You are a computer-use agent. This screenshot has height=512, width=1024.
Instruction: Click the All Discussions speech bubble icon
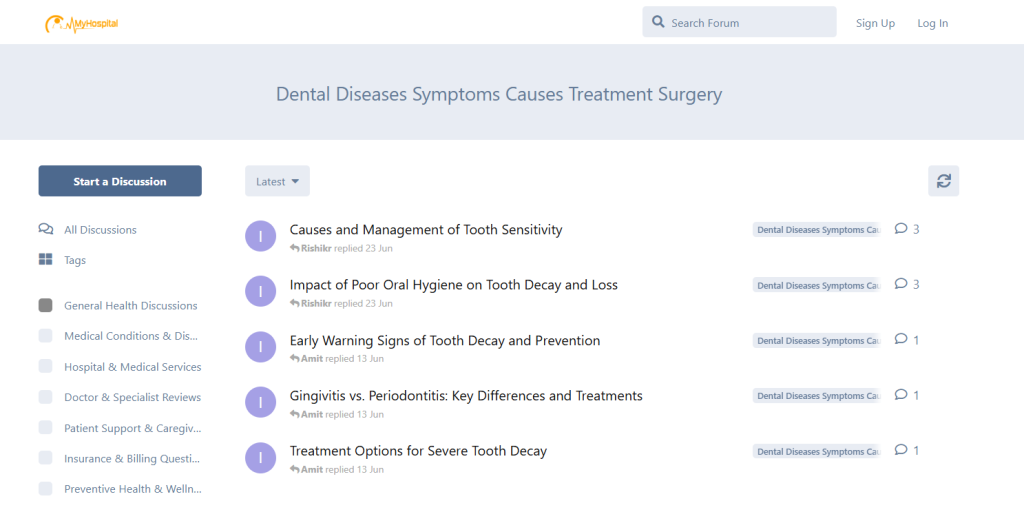[x=46, y=229]
